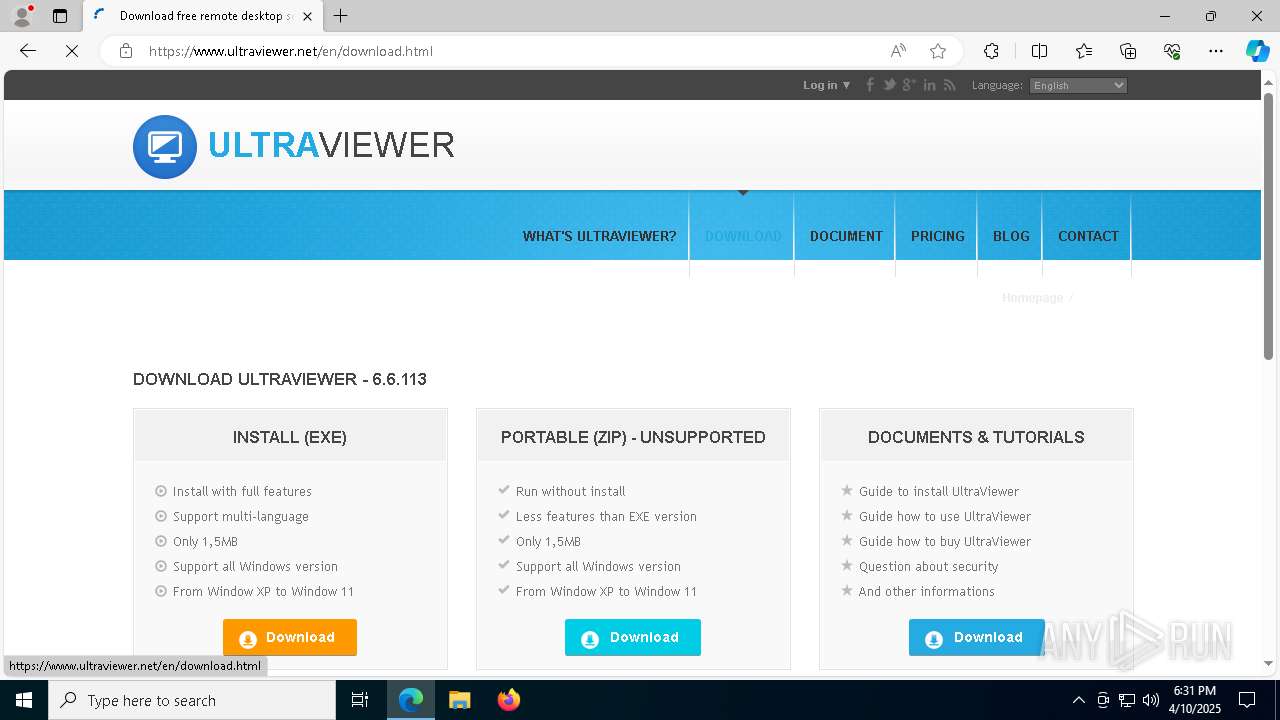Open Edge Settings and more menu
Screen dimensions: 1280x720
pos(1216,51)
